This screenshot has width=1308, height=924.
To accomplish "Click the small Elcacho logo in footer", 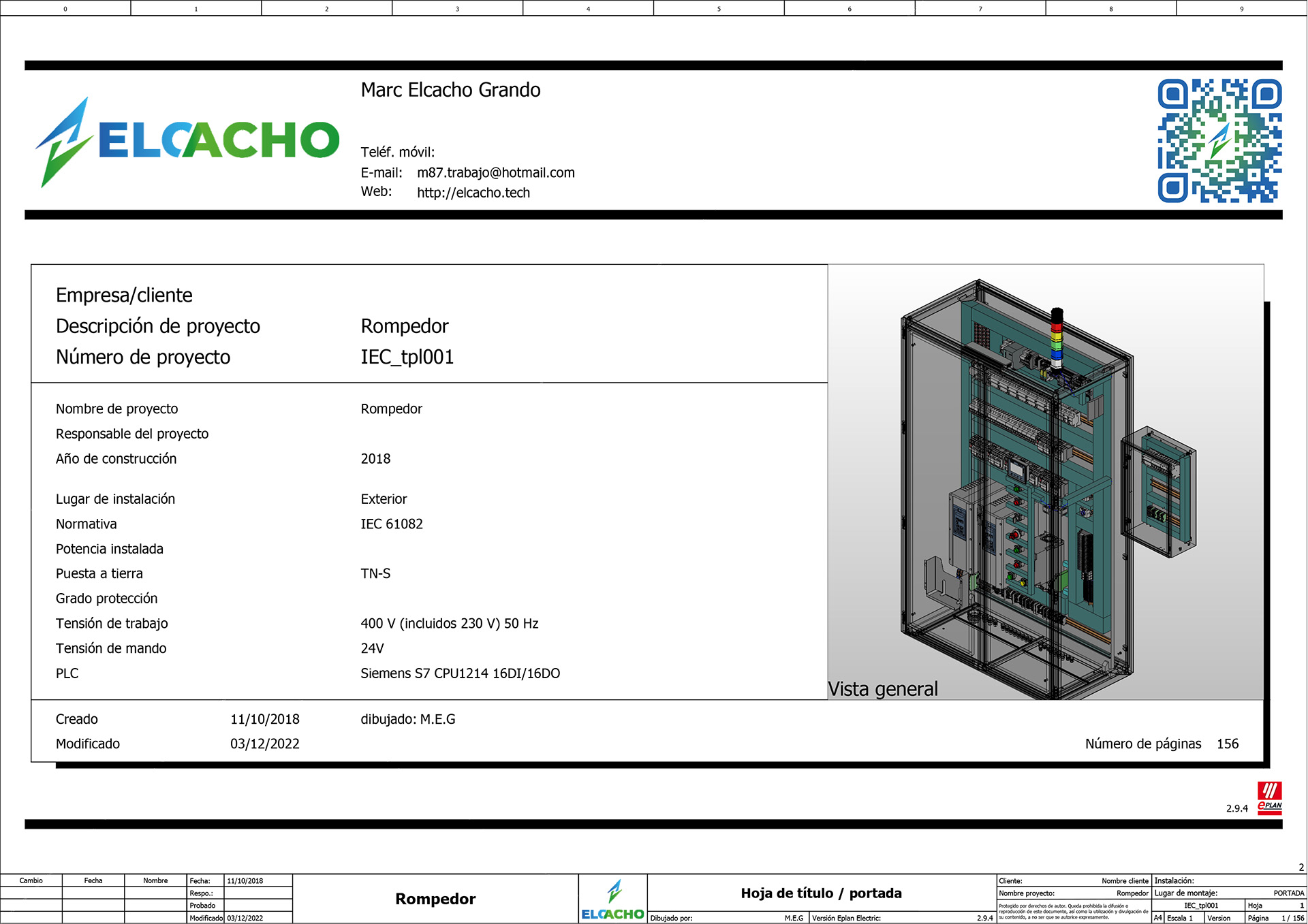I will pos(612,899).
